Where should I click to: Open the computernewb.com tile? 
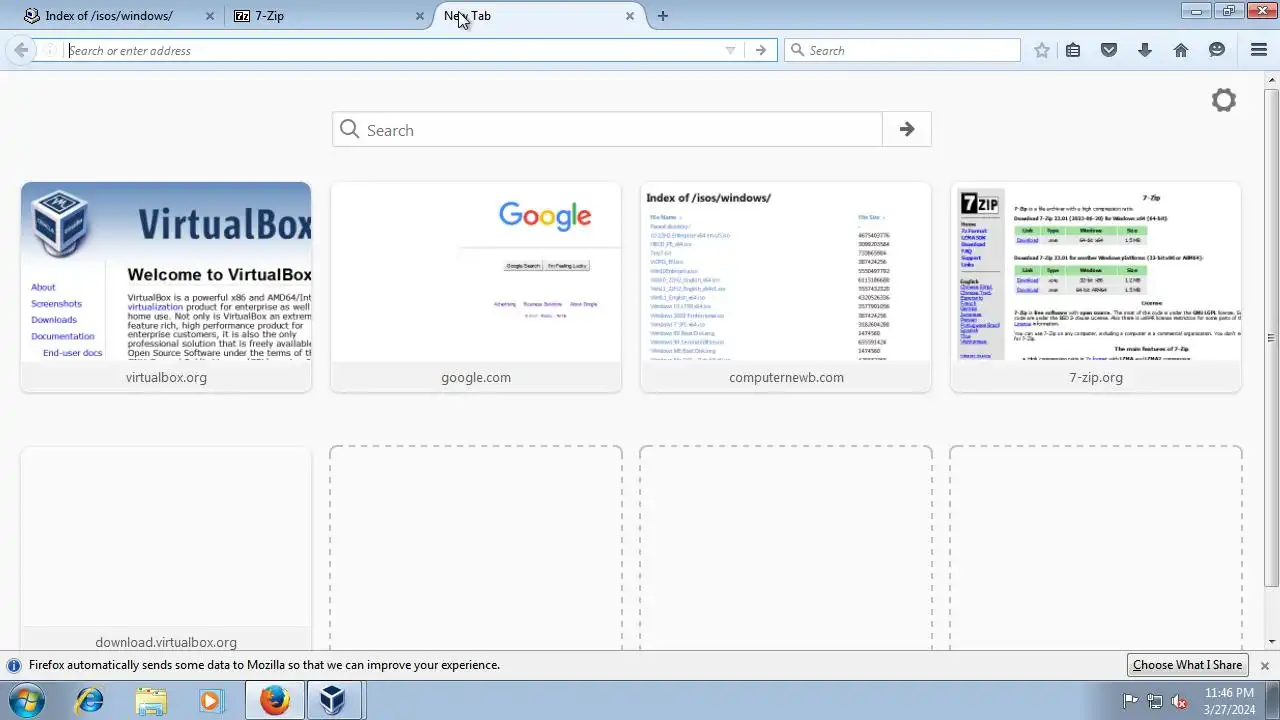[786, 287]
